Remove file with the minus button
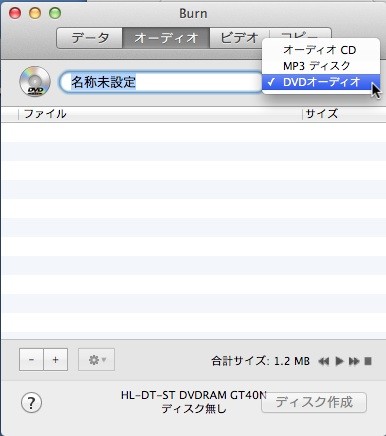 coord(31,360)
